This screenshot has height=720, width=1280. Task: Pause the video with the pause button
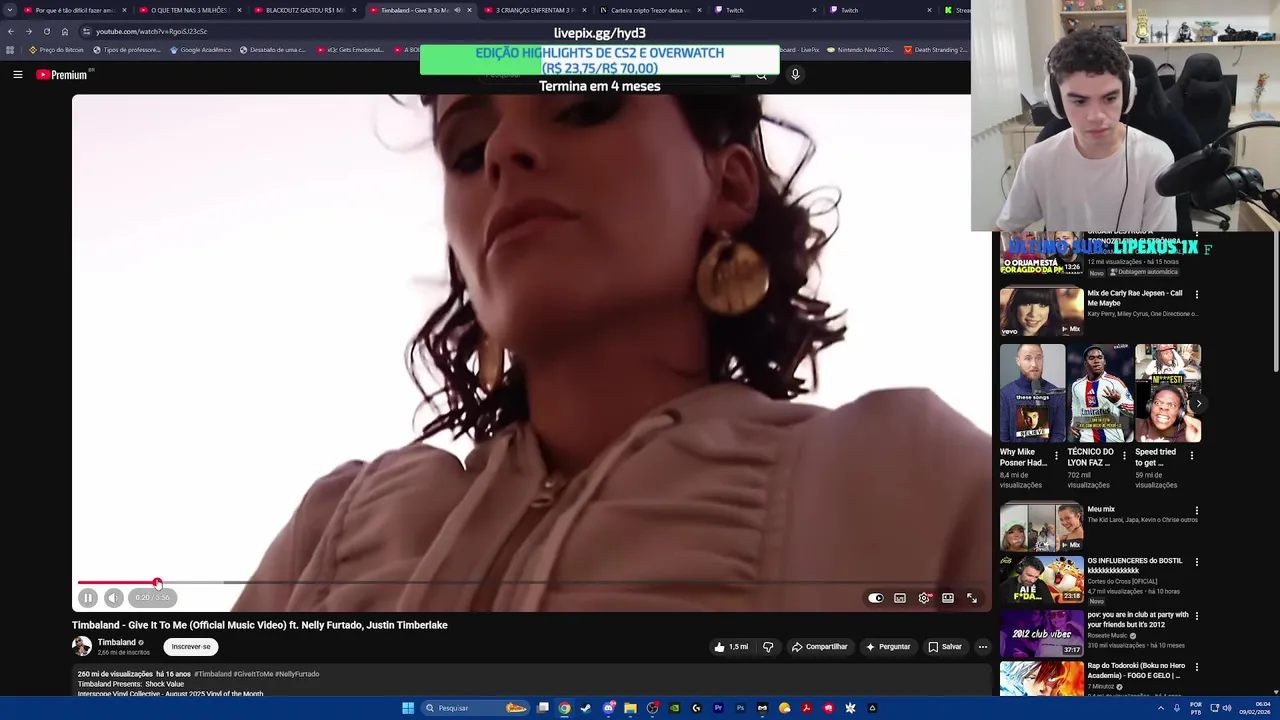(x=88, y=598)
